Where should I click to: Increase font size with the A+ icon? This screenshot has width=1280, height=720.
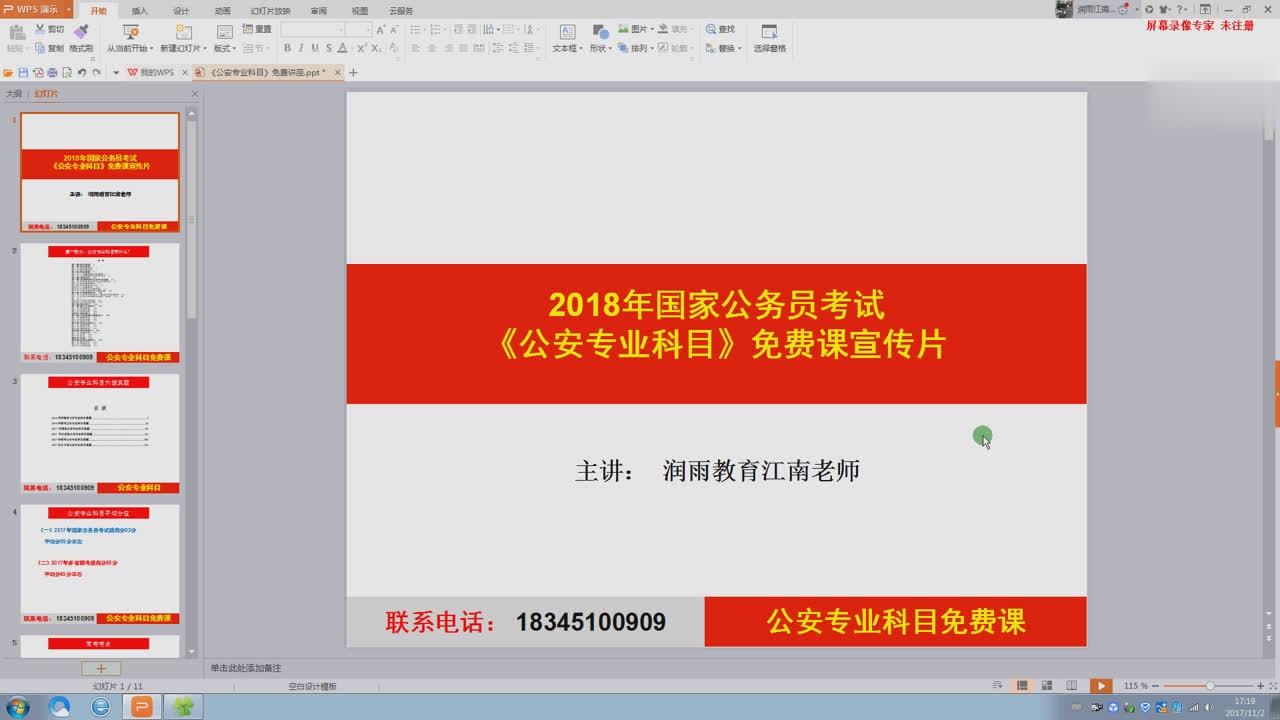(x=381, y=30)
